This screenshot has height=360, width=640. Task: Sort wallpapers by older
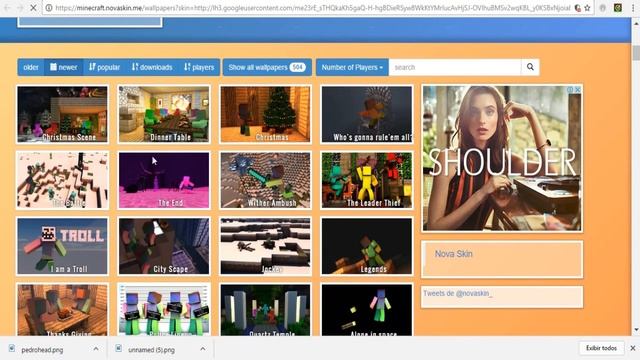point(31,67)
